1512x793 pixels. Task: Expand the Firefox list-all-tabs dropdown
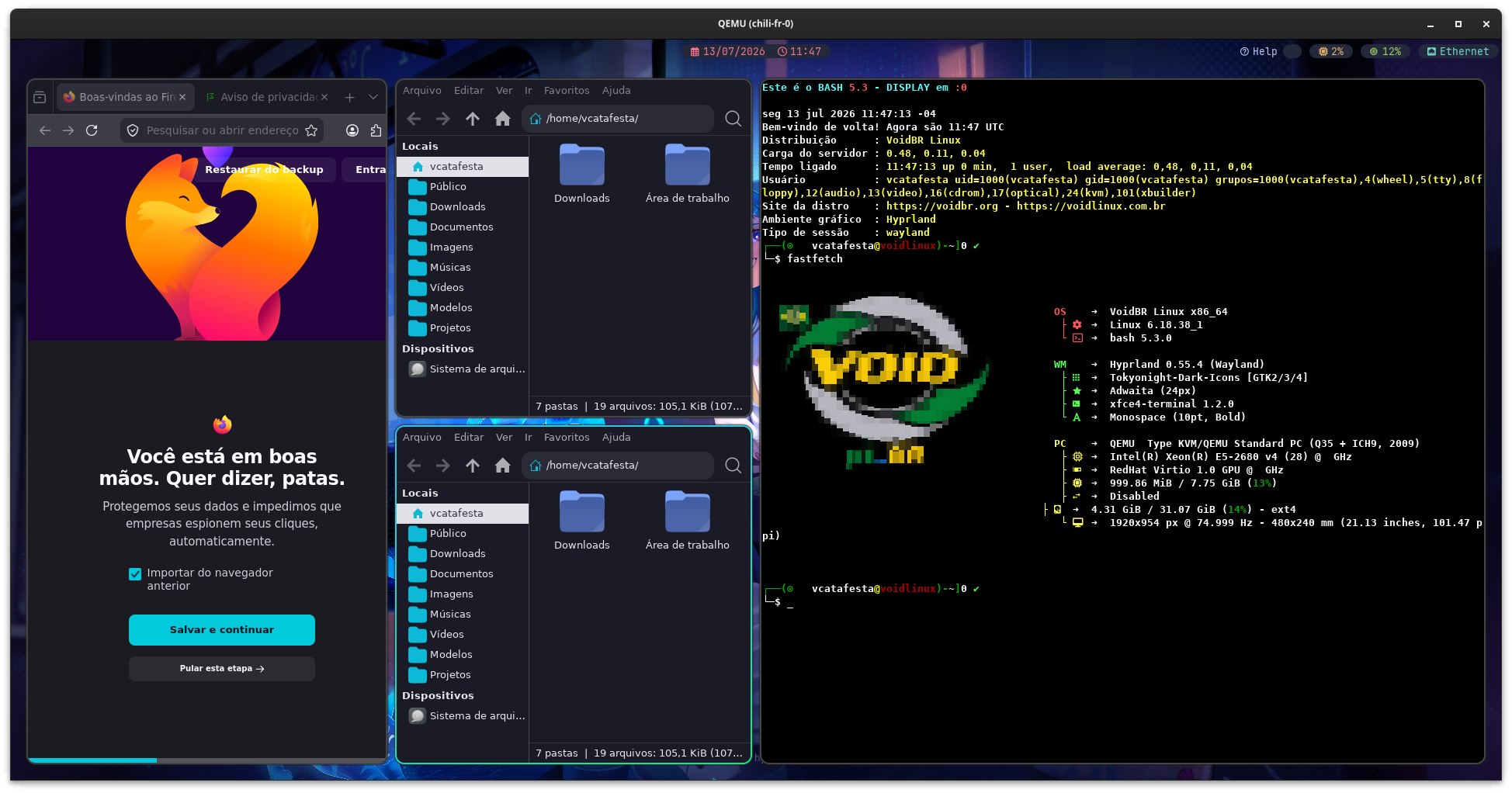pyautogui.click(x=373, y=97)
